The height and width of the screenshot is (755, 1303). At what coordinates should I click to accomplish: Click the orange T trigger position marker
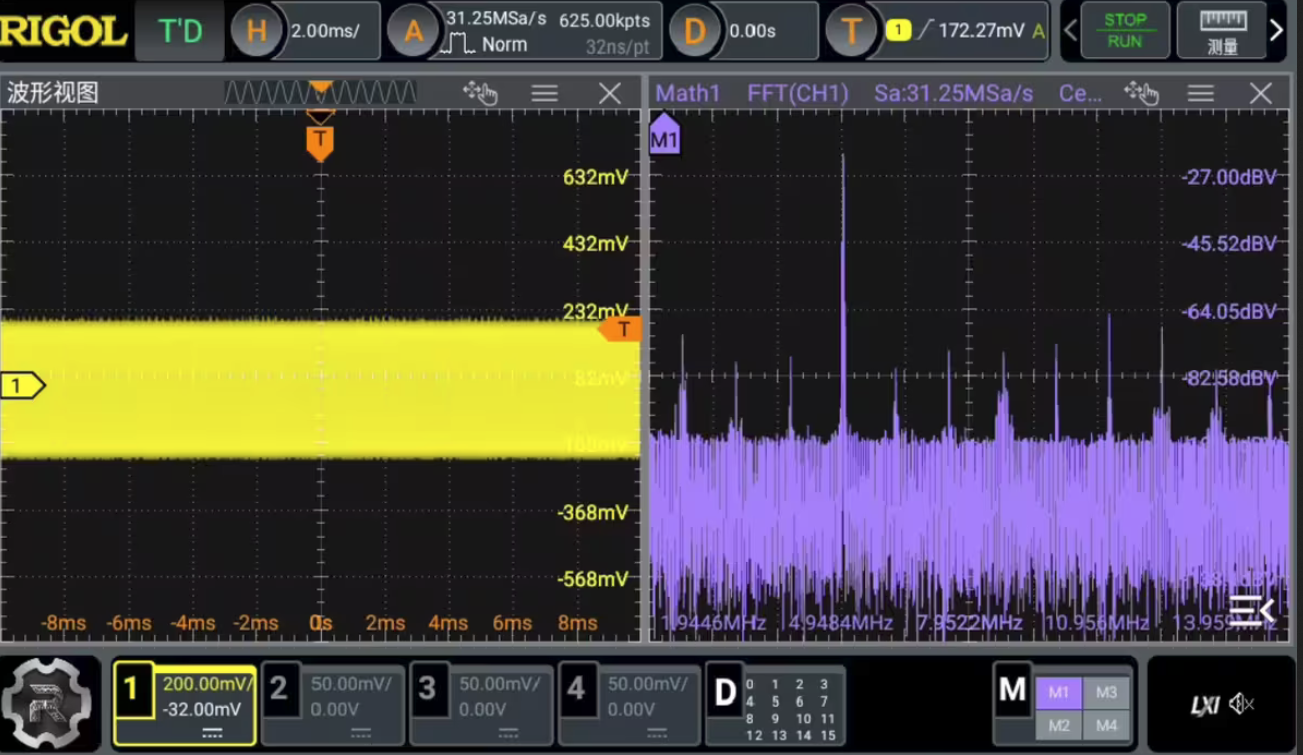[x=320, y=141]
